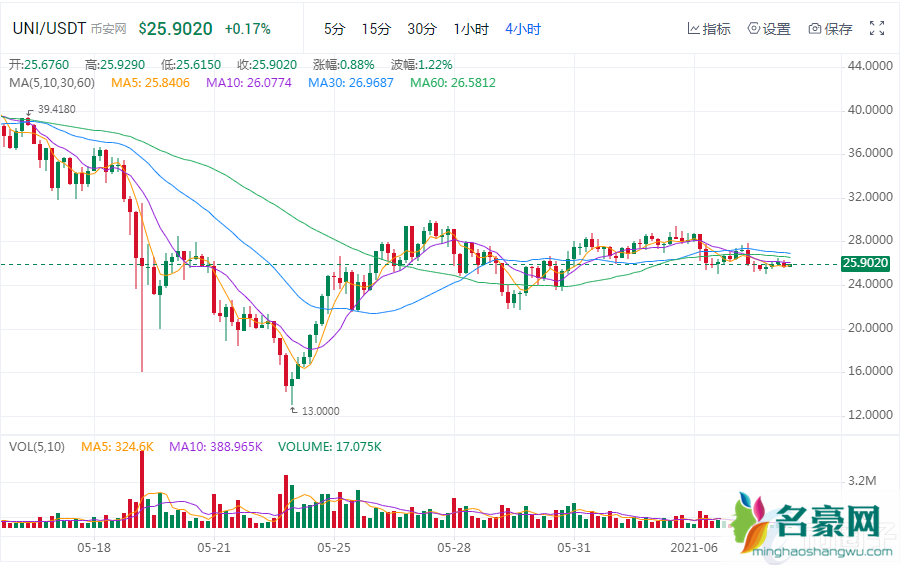Click the UNI/USDT pair title
The height and width of the screenshot is (565, 901).
tap(49, 29)
